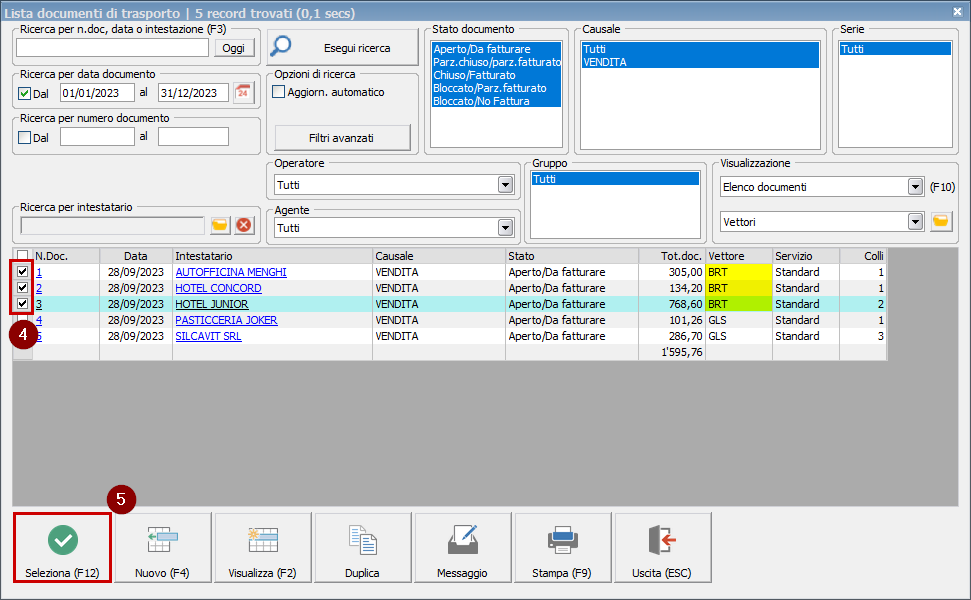The width and height of the screenshot is (971, 600).
Task: Open Visualizza (F2) to view the document
Action: tap(263, 548)
